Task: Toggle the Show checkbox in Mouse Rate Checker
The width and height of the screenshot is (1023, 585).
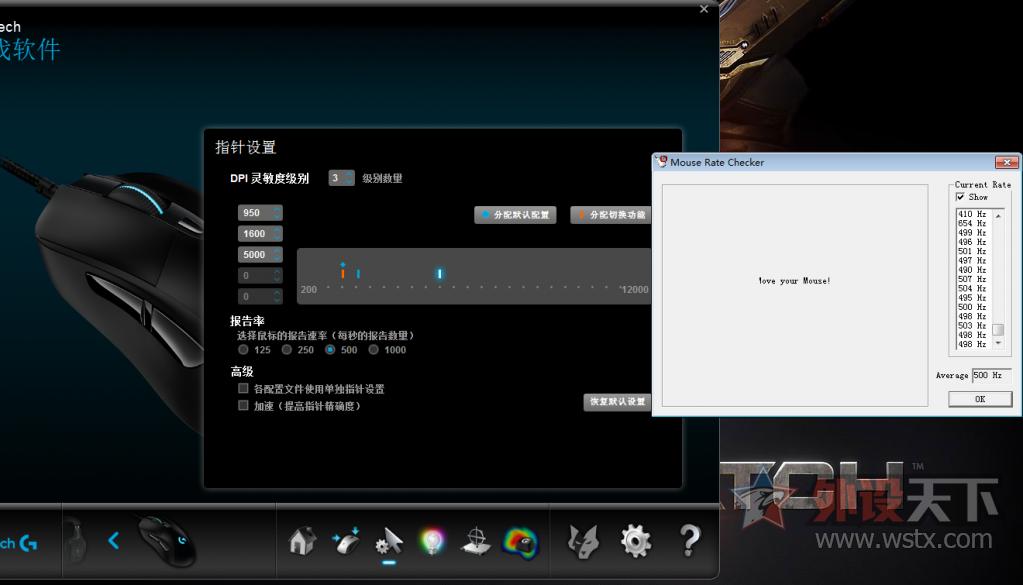Action: pyautogui.click(x=961, y=197)
